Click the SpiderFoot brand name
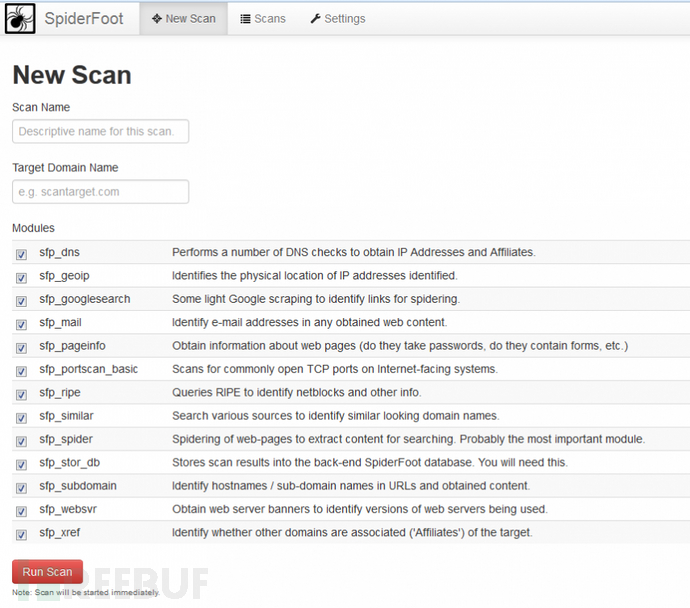This screenshot has height=608, width=690. click(84, 18)
